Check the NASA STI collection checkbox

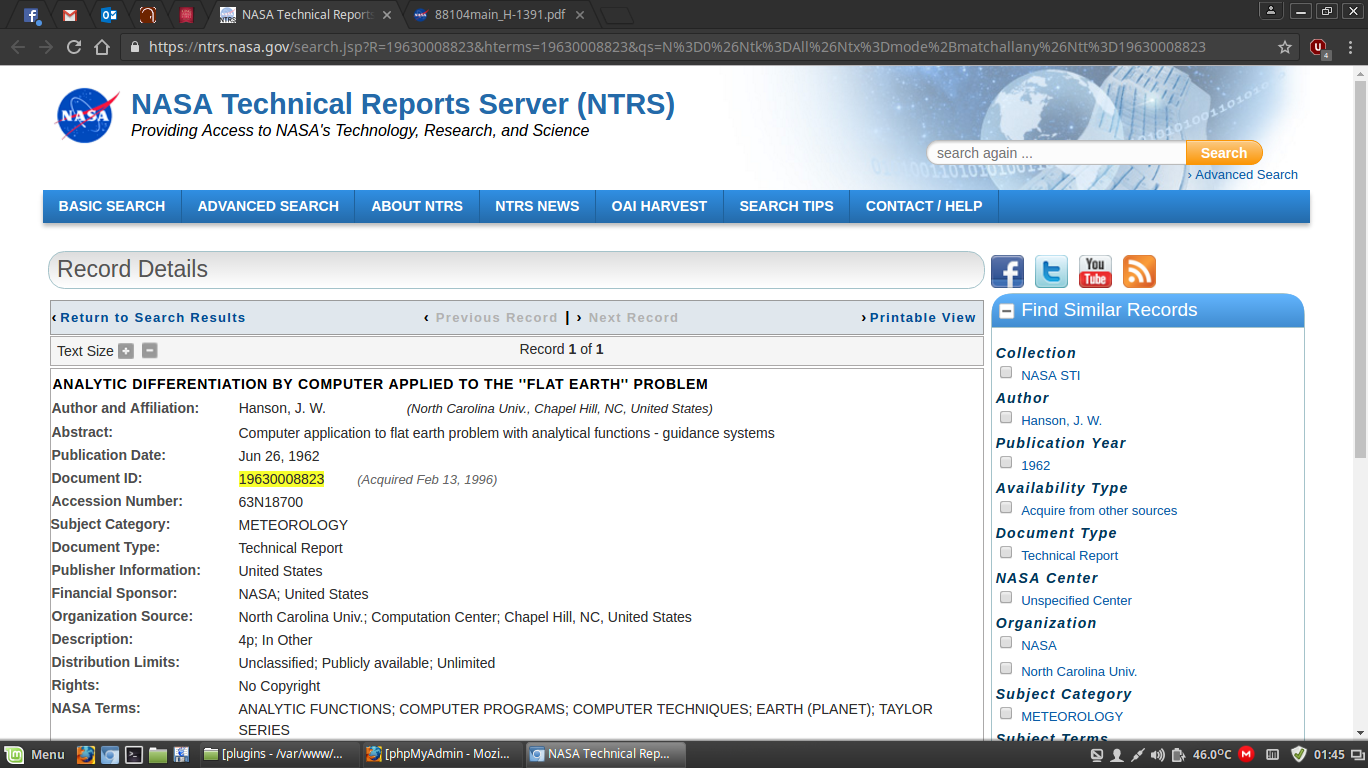point(1006,373)
